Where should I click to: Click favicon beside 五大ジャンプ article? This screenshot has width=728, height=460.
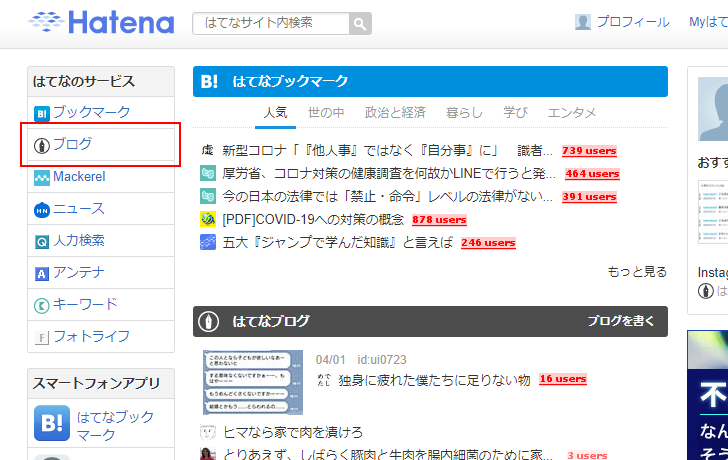pos(208,242)
